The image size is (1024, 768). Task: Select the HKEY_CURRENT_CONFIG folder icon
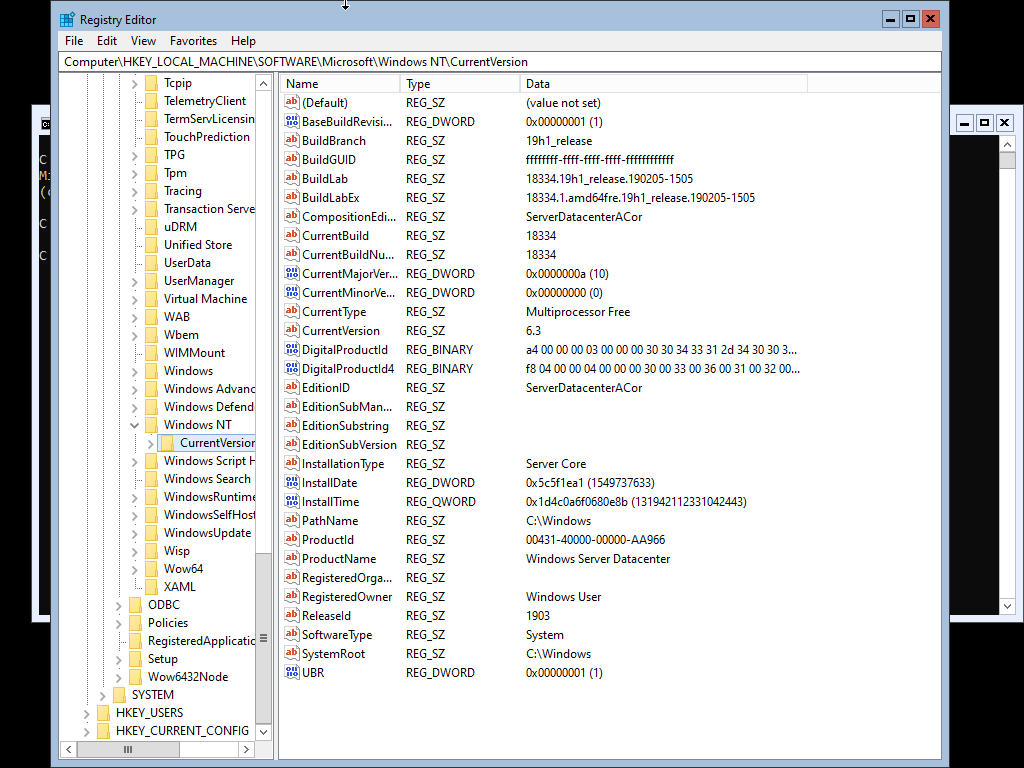(x=103, y=731)
